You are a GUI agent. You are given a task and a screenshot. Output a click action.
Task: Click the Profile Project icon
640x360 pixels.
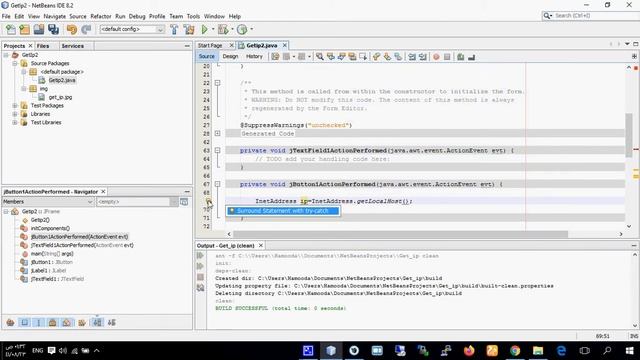coord(242,29)
